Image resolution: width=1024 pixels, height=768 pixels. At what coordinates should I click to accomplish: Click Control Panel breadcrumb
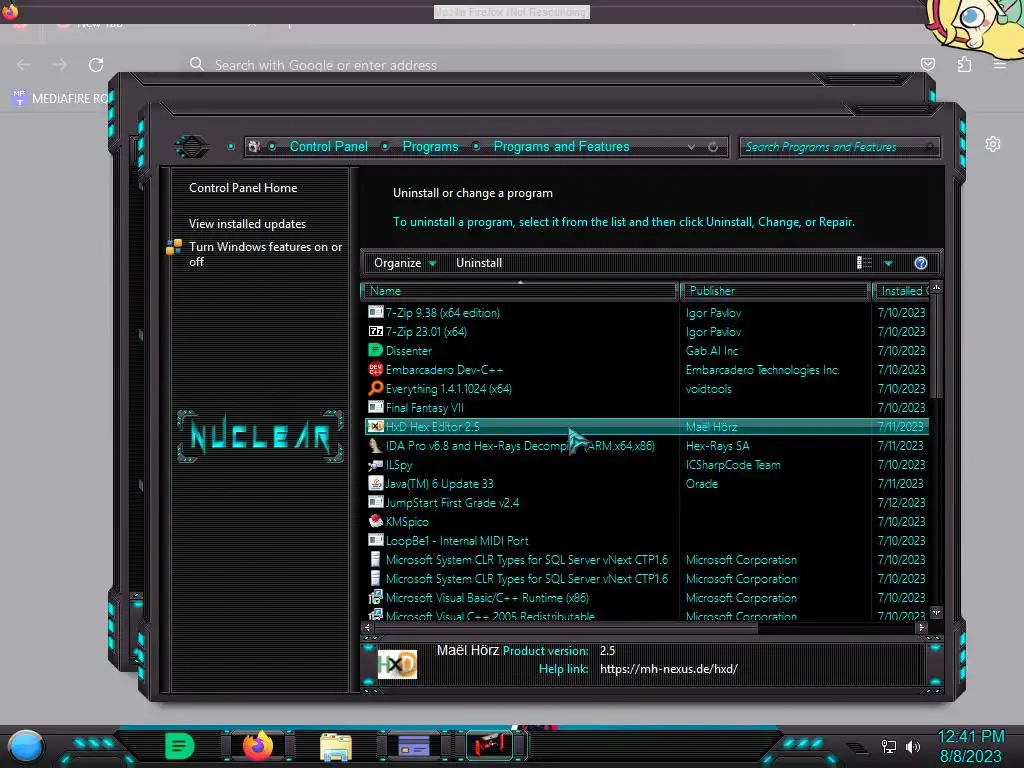click(328, 146)
